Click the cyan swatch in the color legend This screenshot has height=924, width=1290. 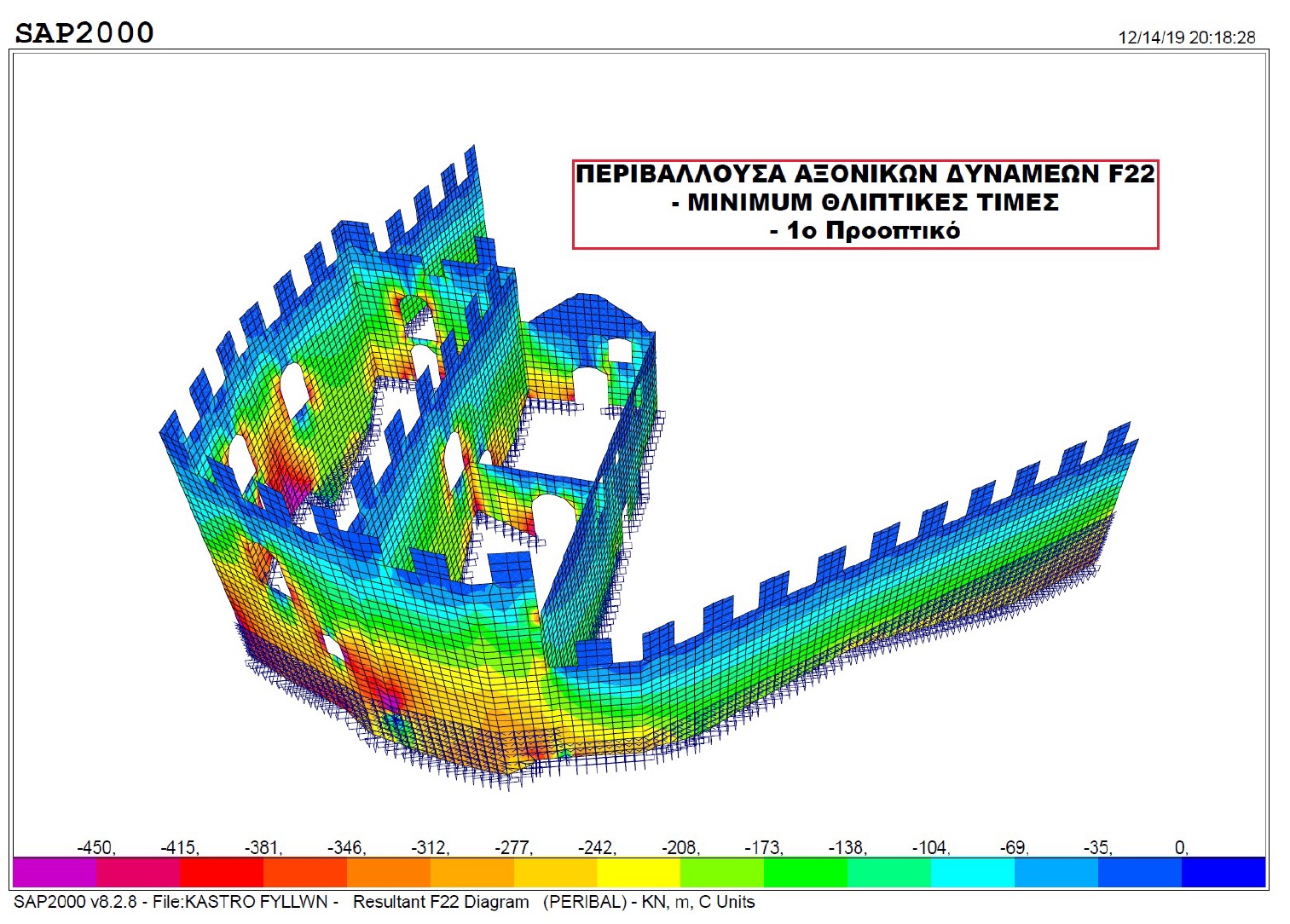tap(973, 872)
